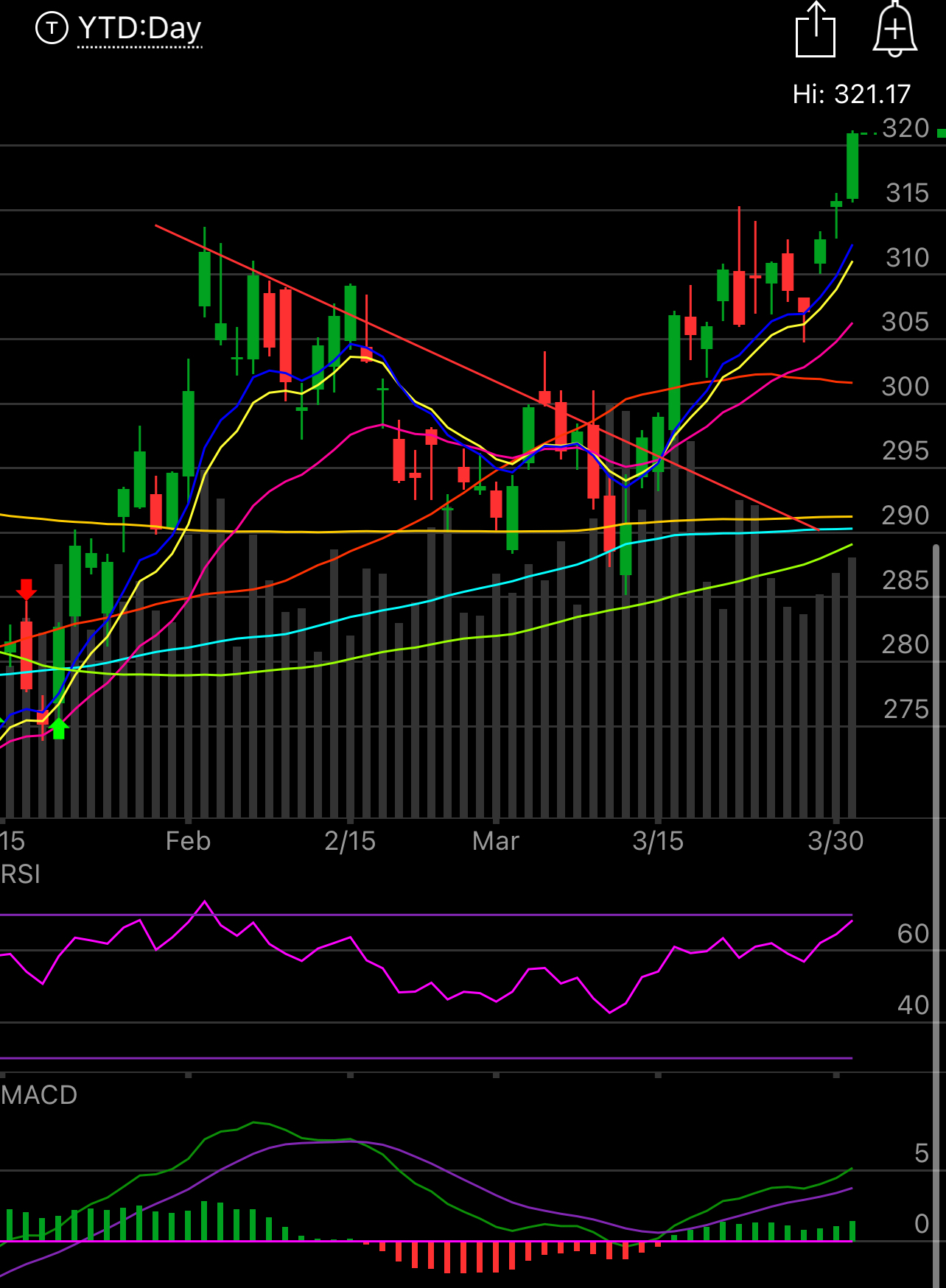946x1288 pixels.
Task: Tap the 285 price axis label
Action: 905,580
